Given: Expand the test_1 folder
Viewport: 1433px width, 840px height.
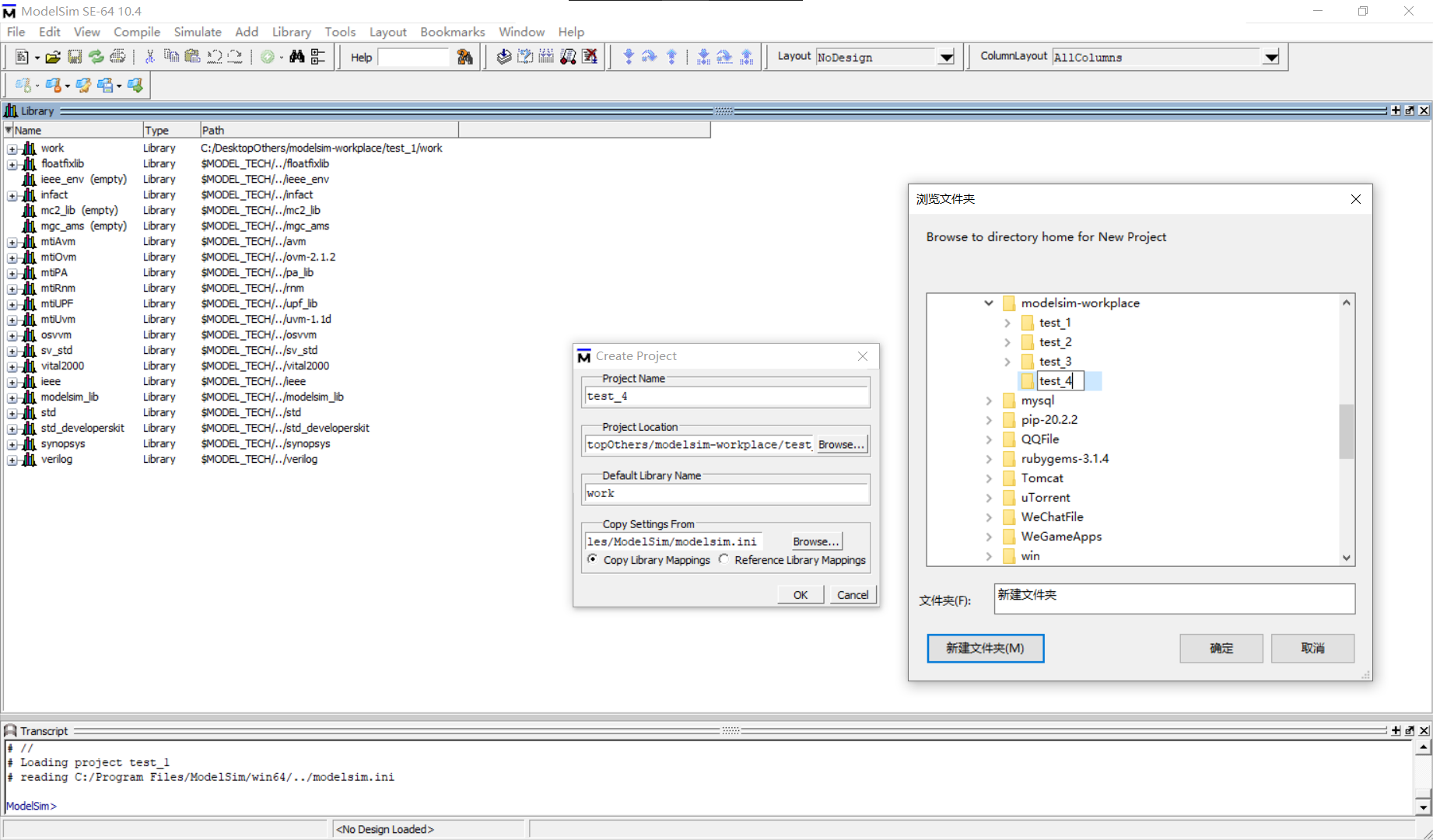Looking at the screenshot, I should coord(1007,323).
